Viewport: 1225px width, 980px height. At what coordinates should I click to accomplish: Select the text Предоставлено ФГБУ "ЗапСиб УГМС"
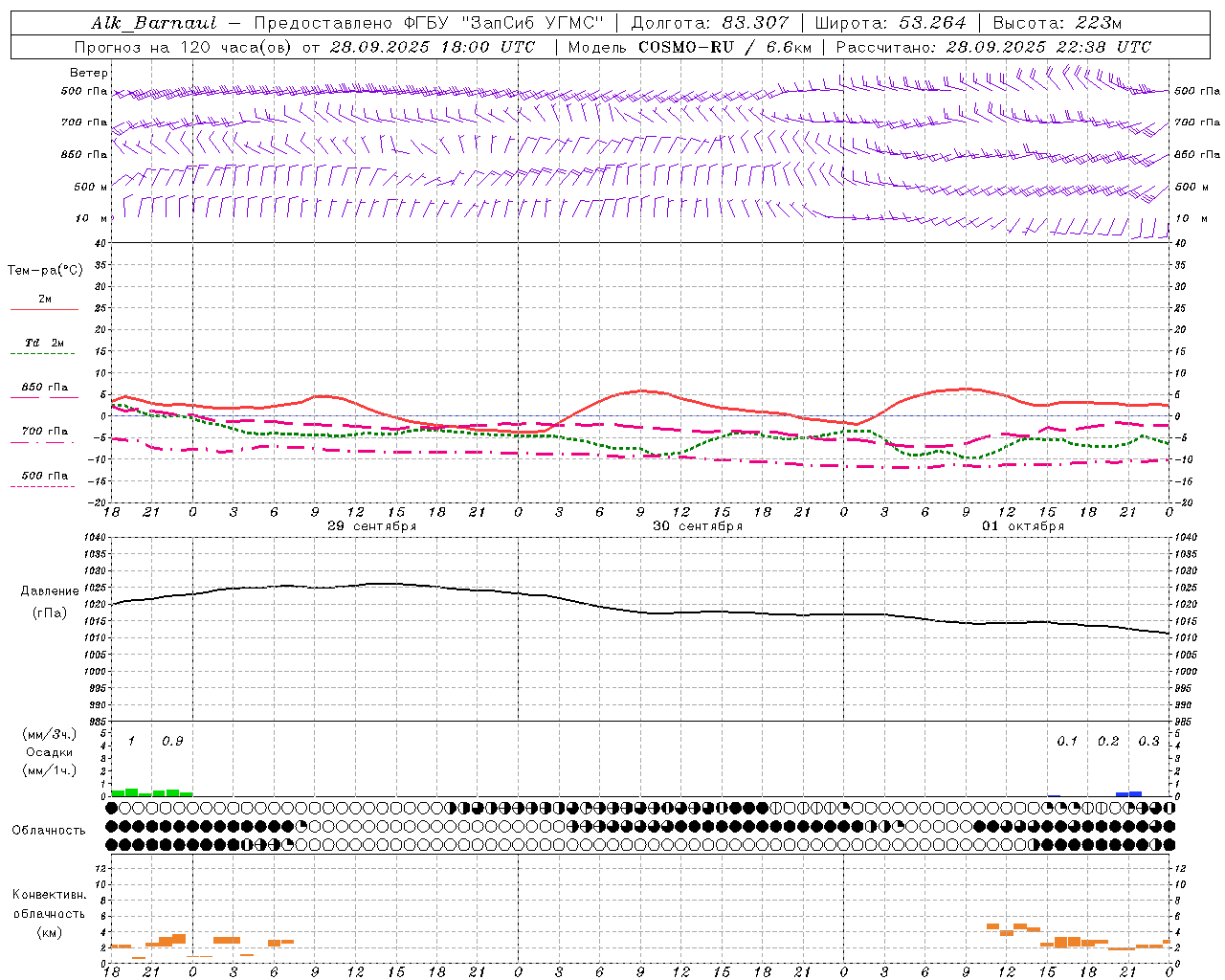pos(429,23)
